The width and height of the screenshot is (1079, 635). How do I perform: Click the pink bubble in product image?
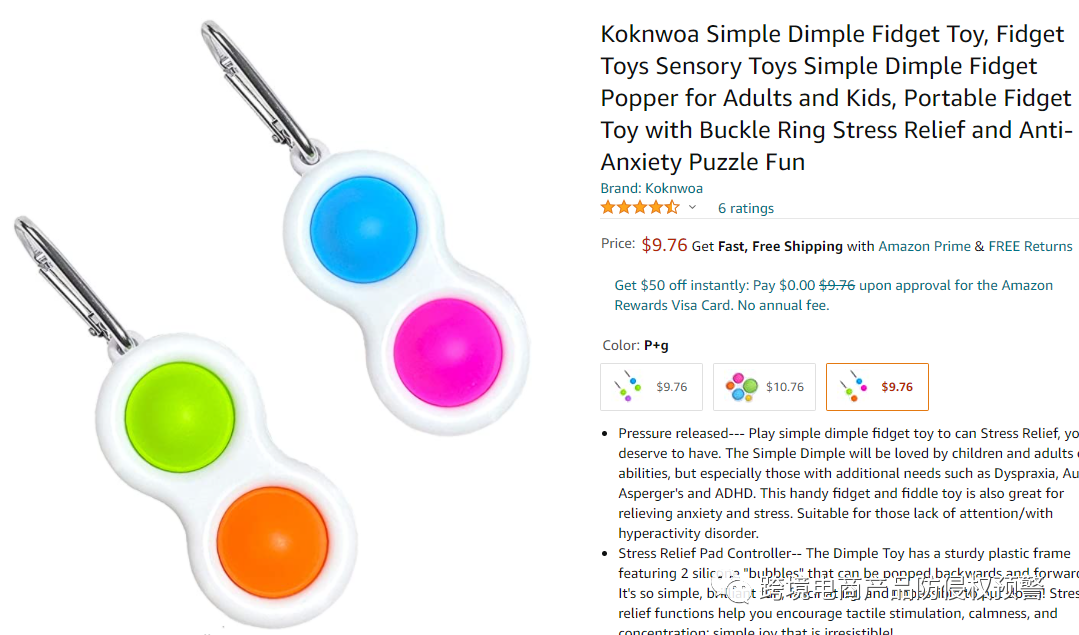pos(448,352)
